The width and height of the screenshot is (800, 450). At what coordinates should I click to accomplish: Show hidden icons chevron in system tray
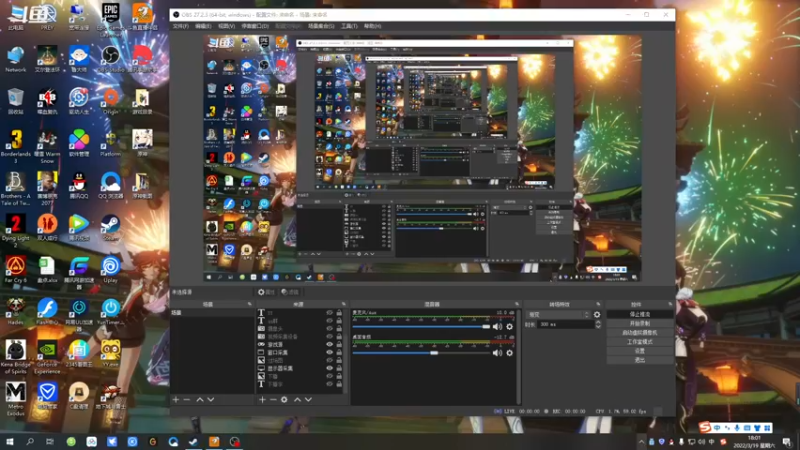click(641, 442)
